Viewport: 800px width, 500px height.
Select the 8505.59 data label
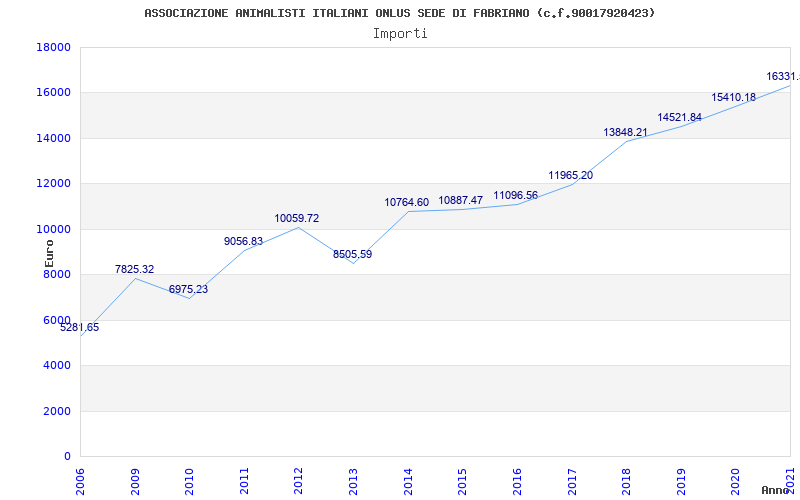tap(353, 254)
